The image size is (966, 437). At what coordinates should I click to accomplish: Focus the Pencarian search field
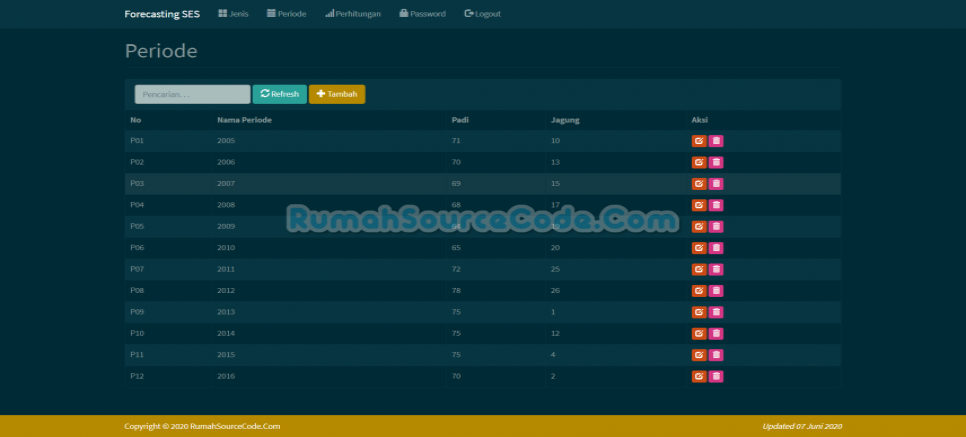pos(193,94)
